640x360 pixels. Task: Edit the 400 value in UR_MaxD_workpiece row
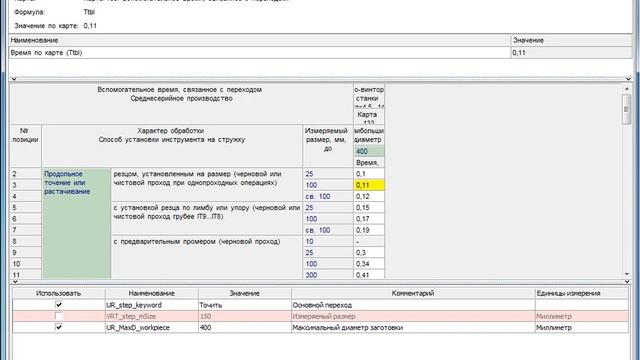pyautogui.click(x=244, y=327)
